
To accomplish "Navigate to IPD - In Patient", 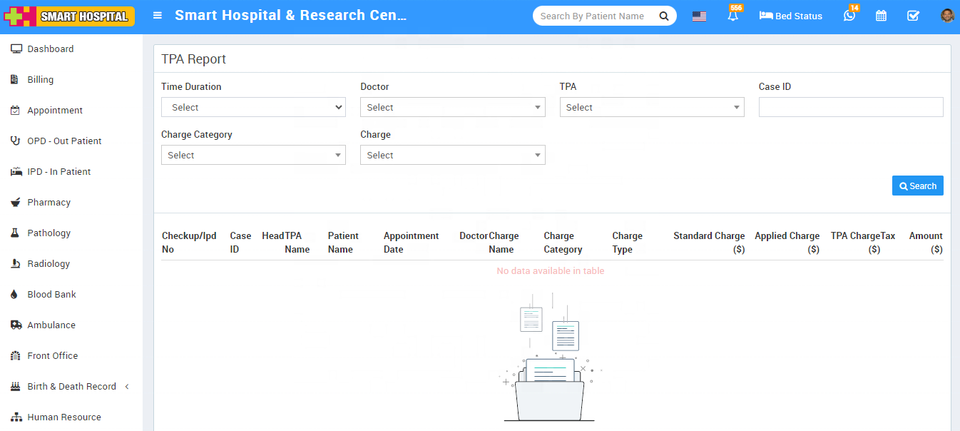I will tap(58, 172).
